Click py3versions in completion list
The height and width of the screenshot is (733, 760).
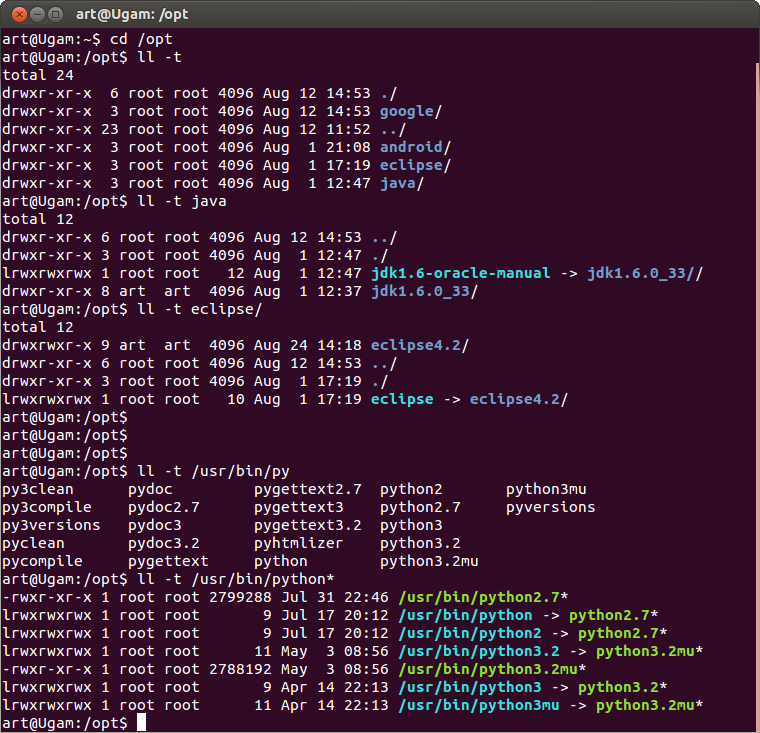51,526
